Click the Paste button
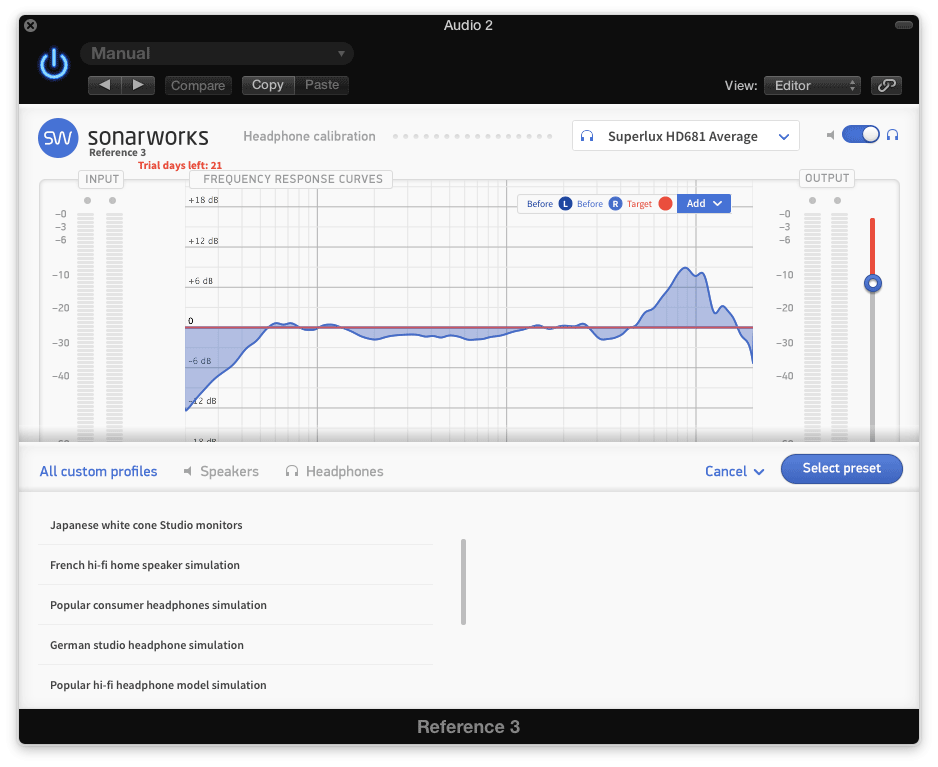The width and height of the screenshot is (938, 767). pos(322,85)
